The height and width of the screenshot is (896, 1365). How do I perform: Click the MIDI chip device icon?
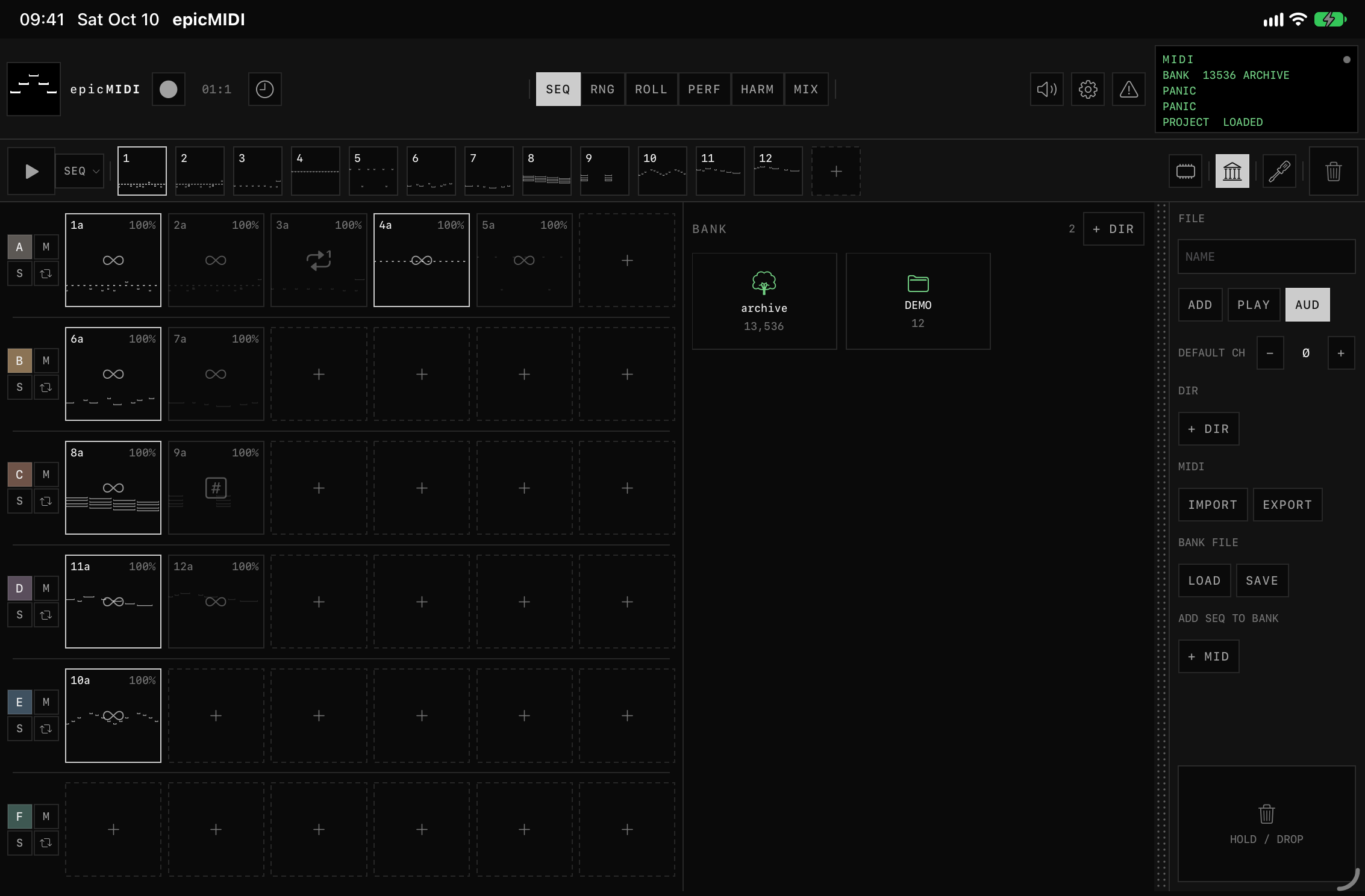coord(1185,171)
